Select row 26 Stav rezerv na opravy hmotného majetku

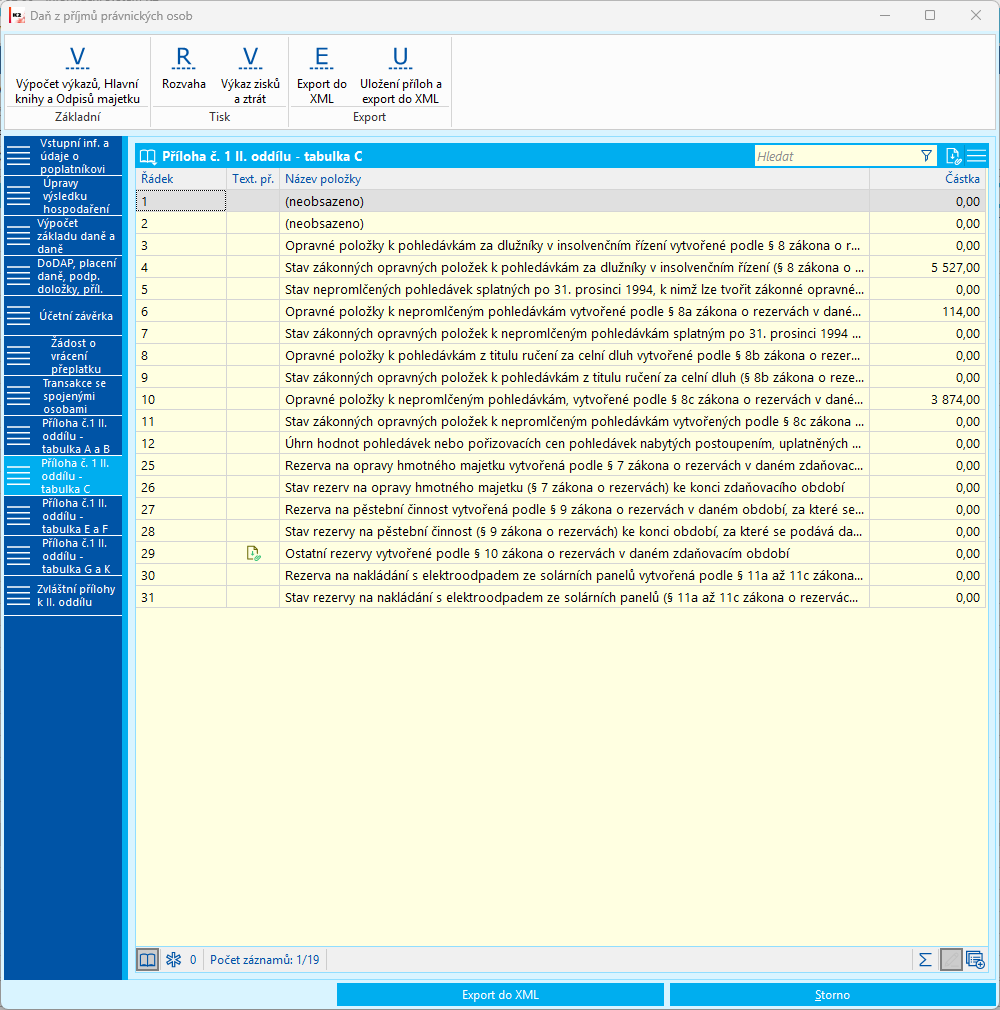pyautogui.click(x=561, y=488)
